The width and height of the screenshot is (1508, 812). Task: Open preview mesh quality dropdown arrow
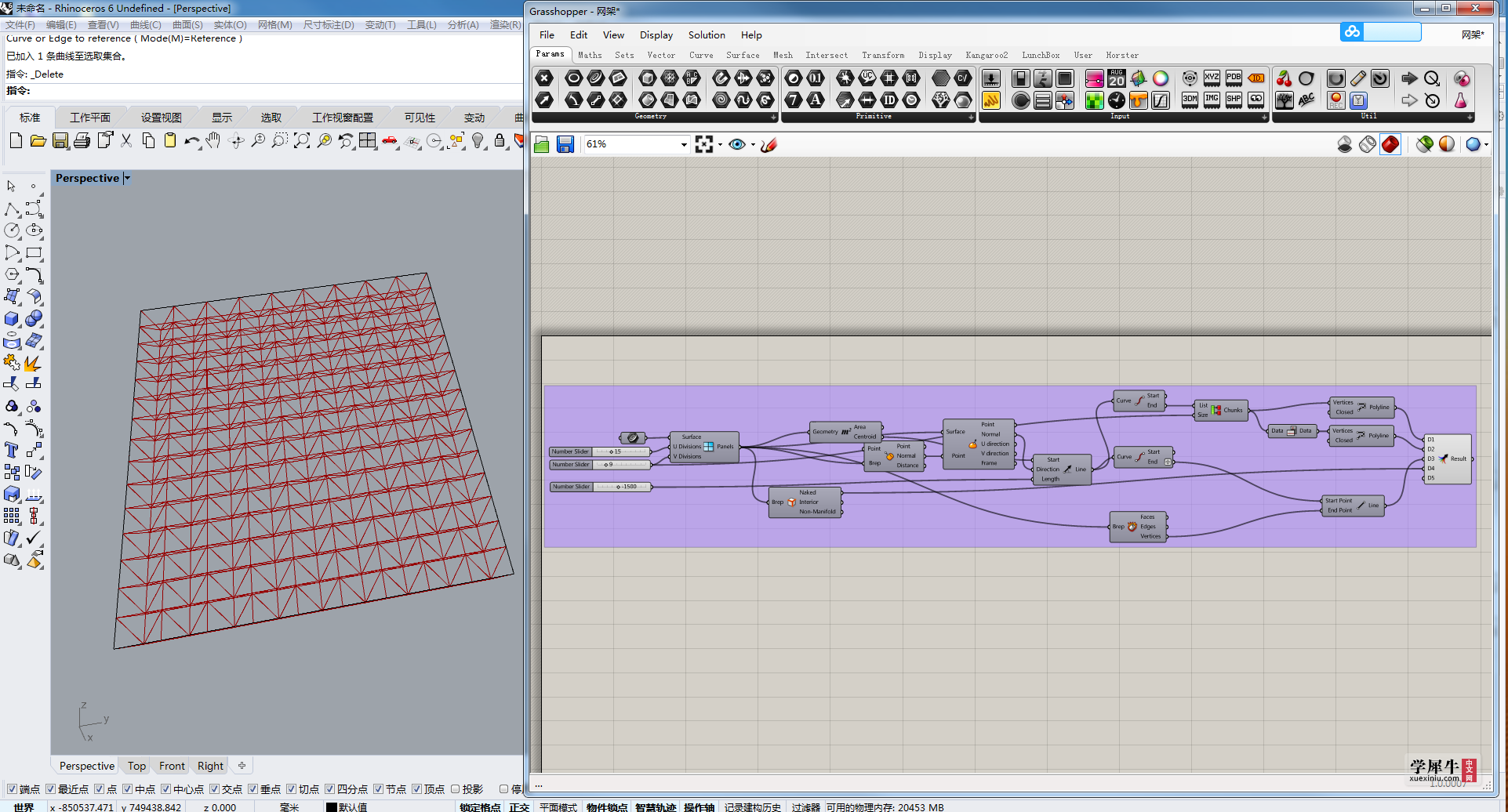pos(1486,144)
